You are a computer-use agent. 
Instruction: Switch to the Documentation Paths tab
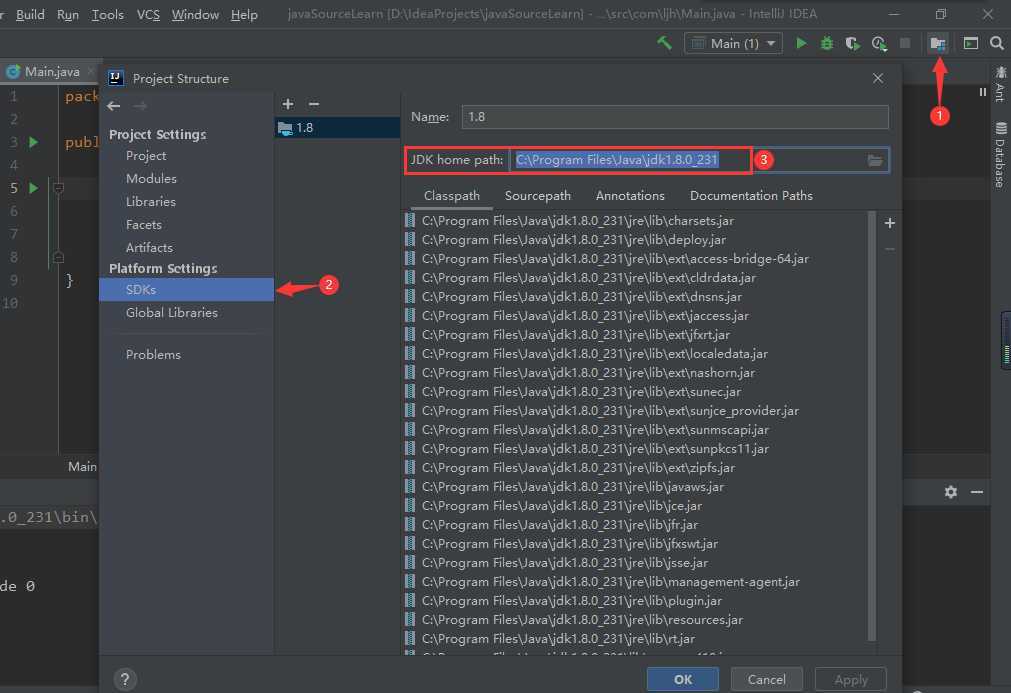tap(751, 195)
